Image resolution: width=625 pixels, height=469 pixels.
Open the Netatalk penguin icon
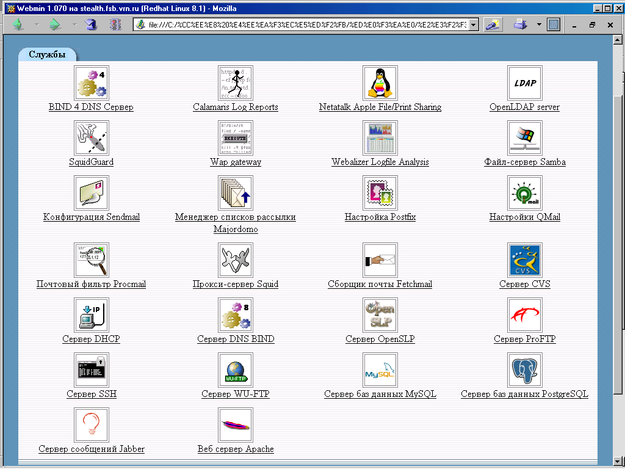click(x=380, y=83)
